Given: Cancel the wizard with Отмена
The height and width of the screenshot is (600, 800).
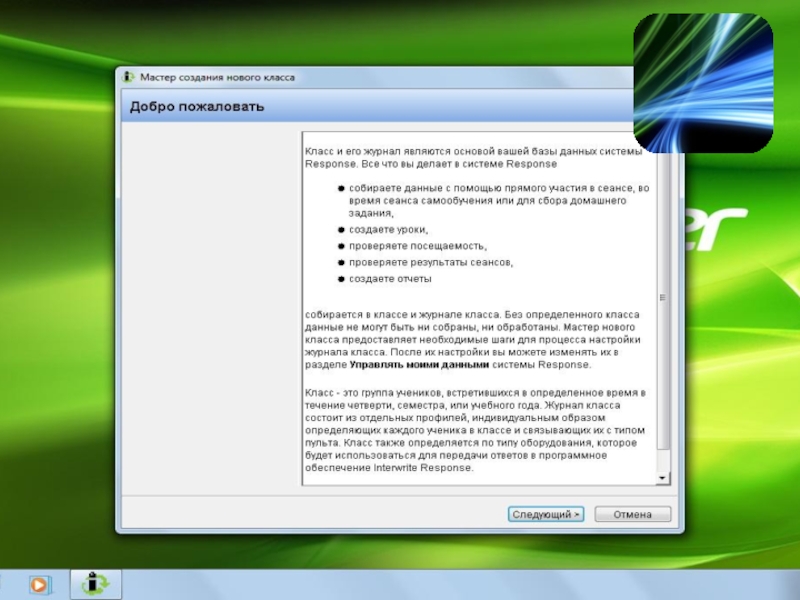Looking at the screenshot, I should (633, 514).
